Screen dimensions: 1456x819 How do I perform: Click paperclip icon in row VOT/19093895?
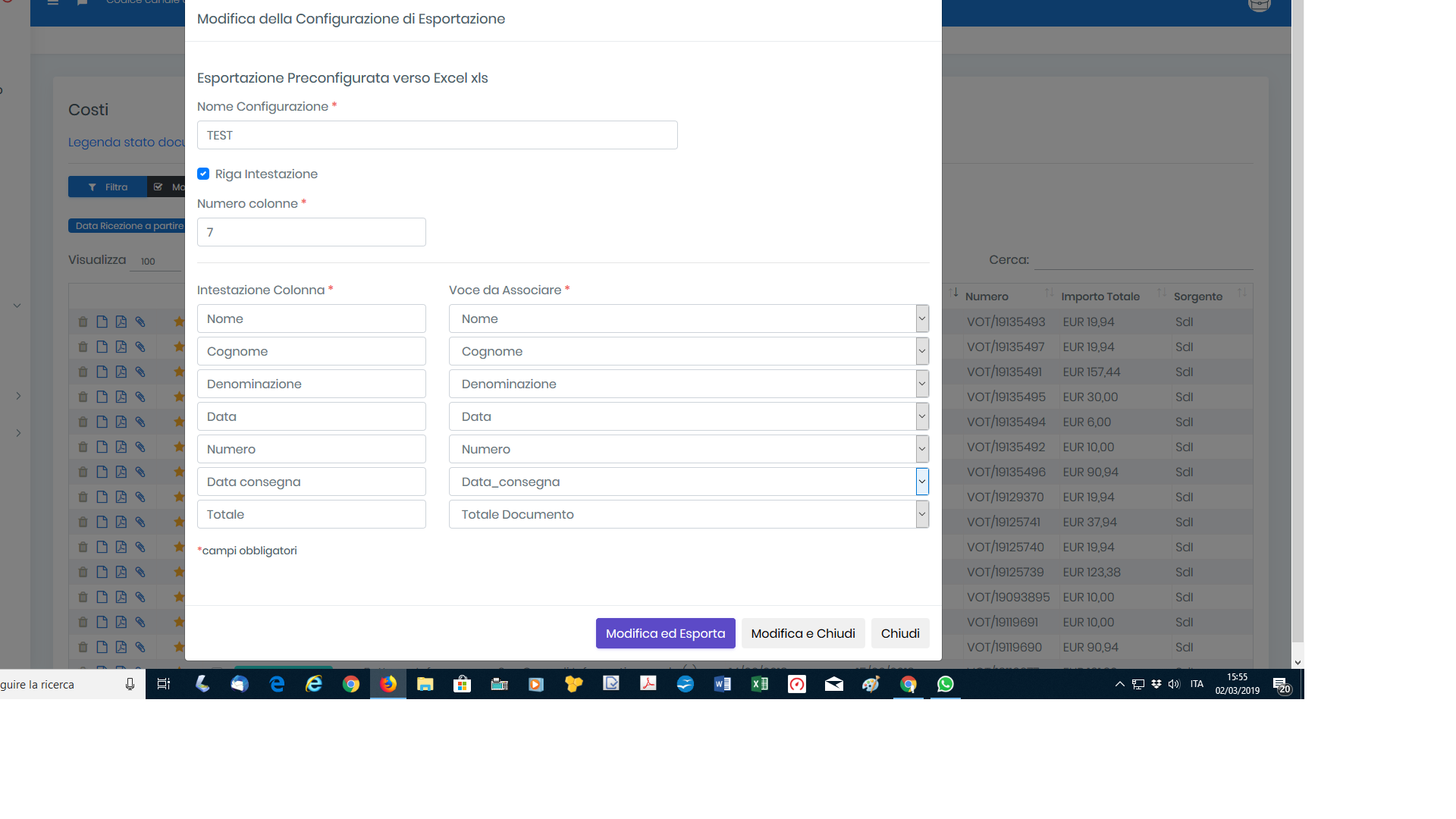tap(140, 597)
